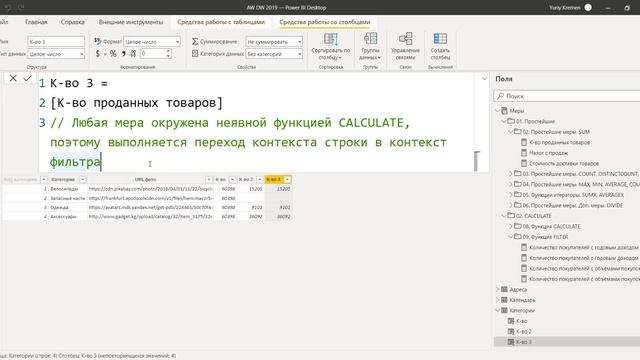Collapse folder 02. Простейшие меры. SUM
Image resolution: width=640 pixels, height=360 pixels.
[511, 132]
